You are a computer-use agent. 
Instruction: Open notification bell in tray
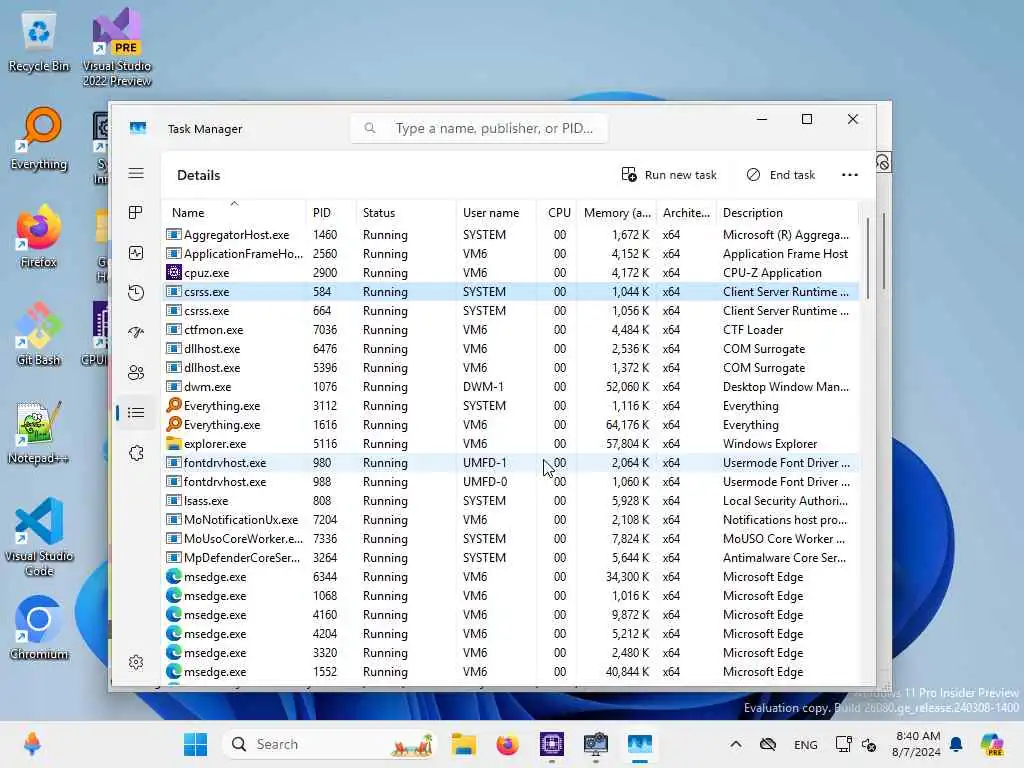coord(956,744)
